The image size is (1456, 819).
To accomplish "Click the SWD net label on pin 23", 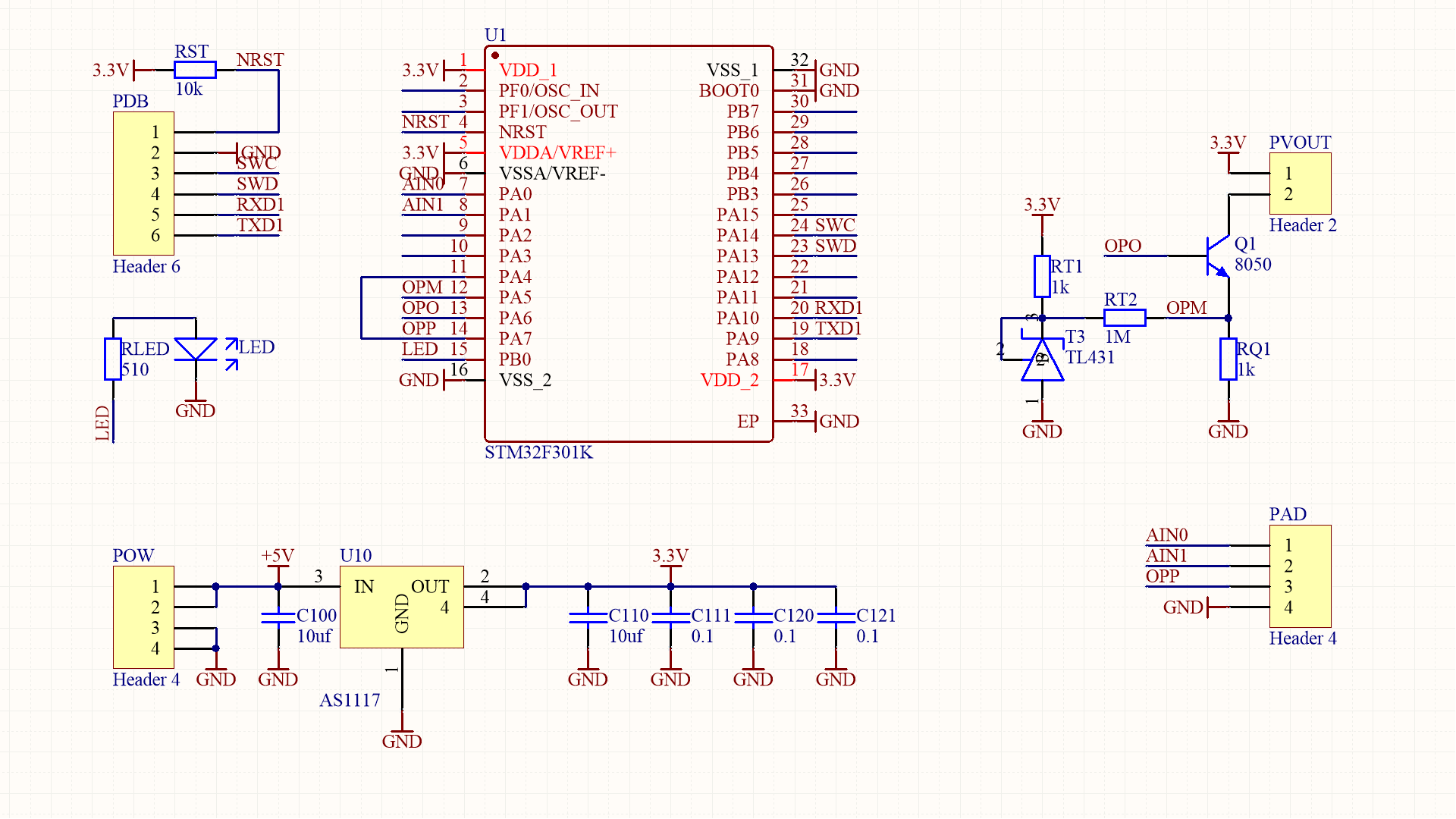I will [836, 246].
